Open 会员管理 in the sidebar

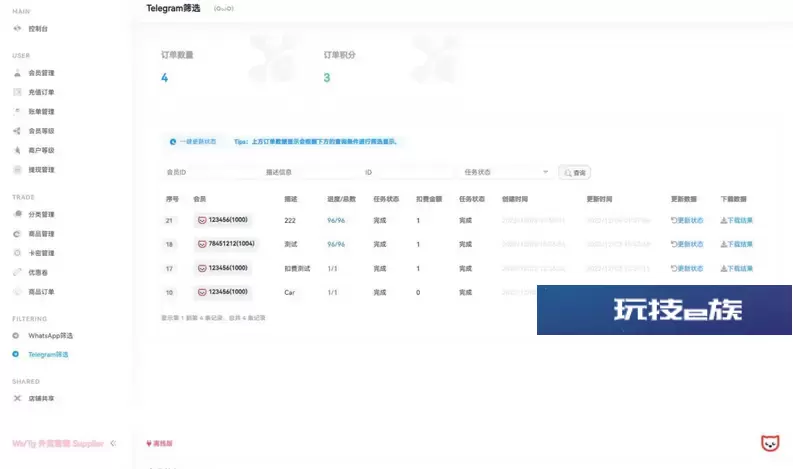click(x=41, y=73)
